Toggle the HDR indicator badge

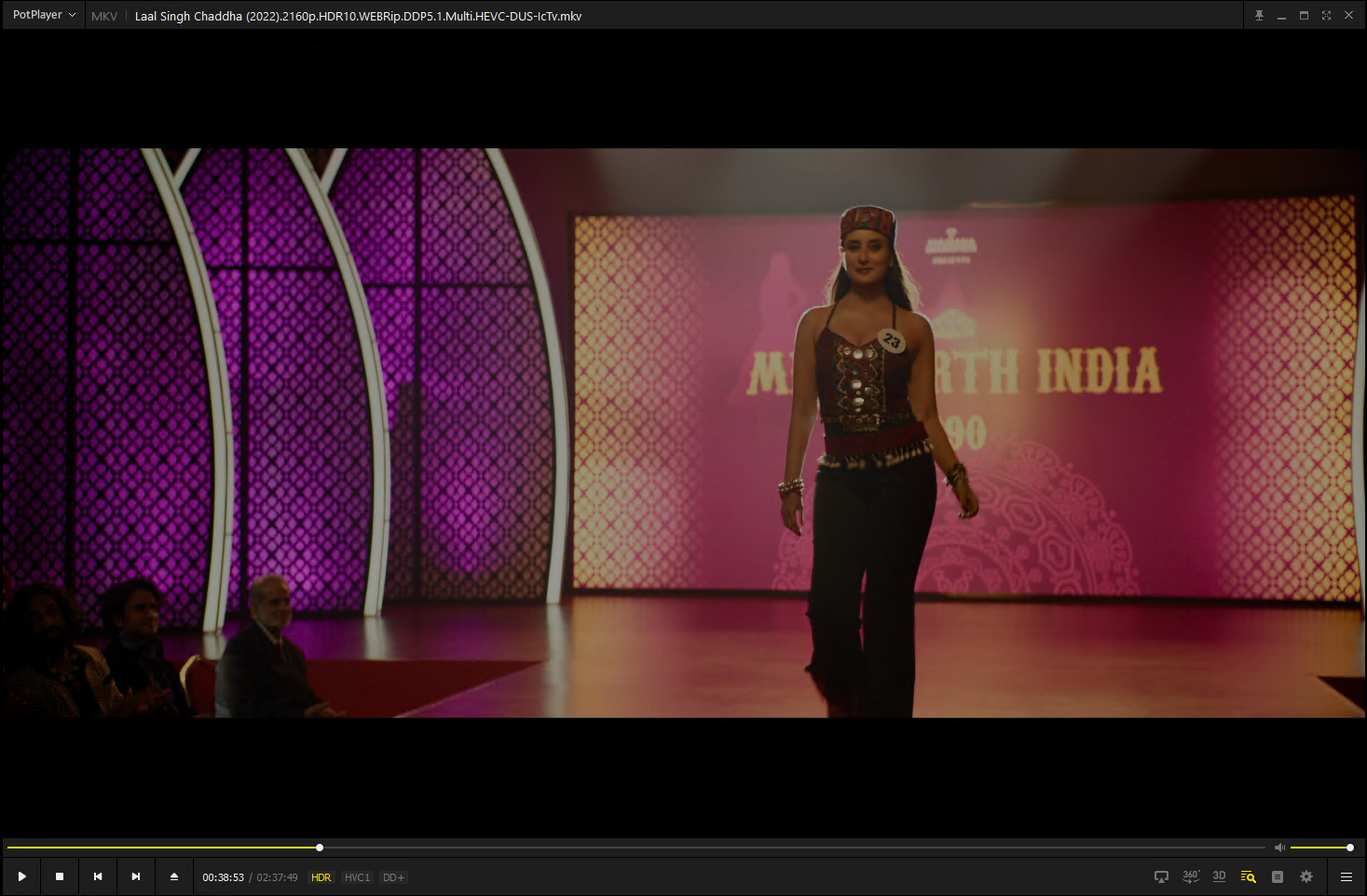pyautogui.click(x=321, y=877)
